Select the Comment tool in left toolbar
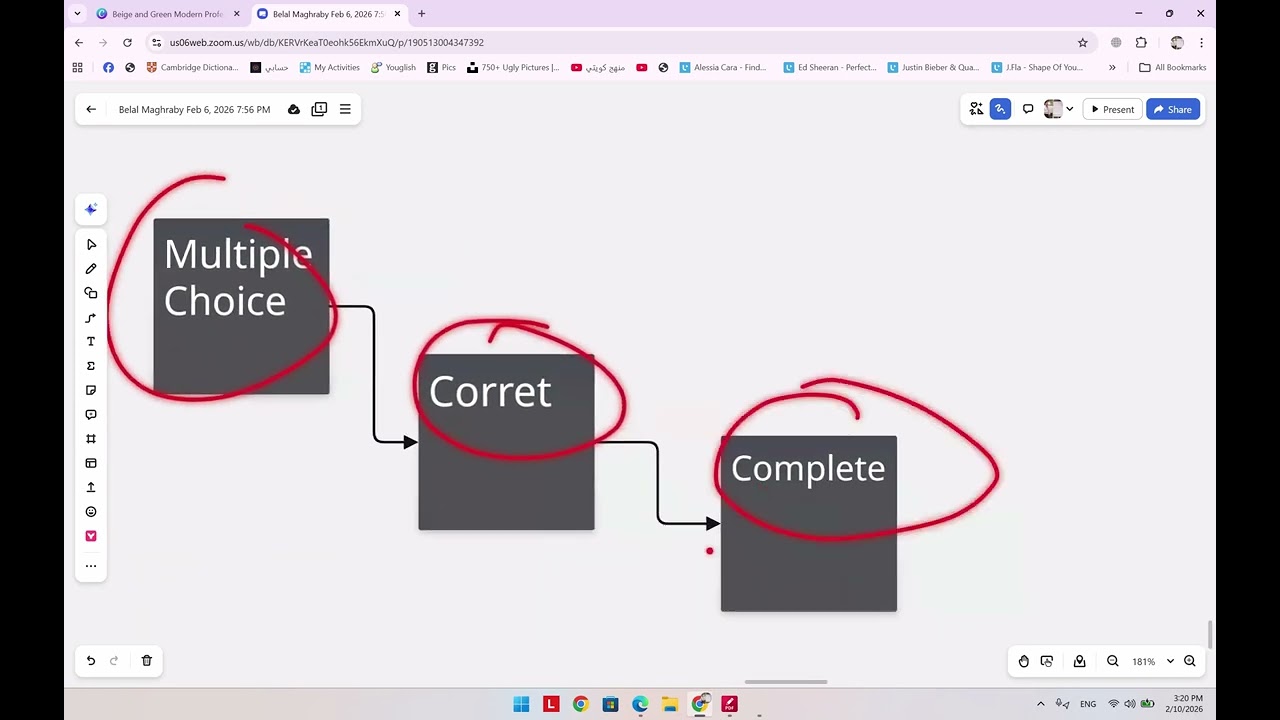 pos(91,414)
